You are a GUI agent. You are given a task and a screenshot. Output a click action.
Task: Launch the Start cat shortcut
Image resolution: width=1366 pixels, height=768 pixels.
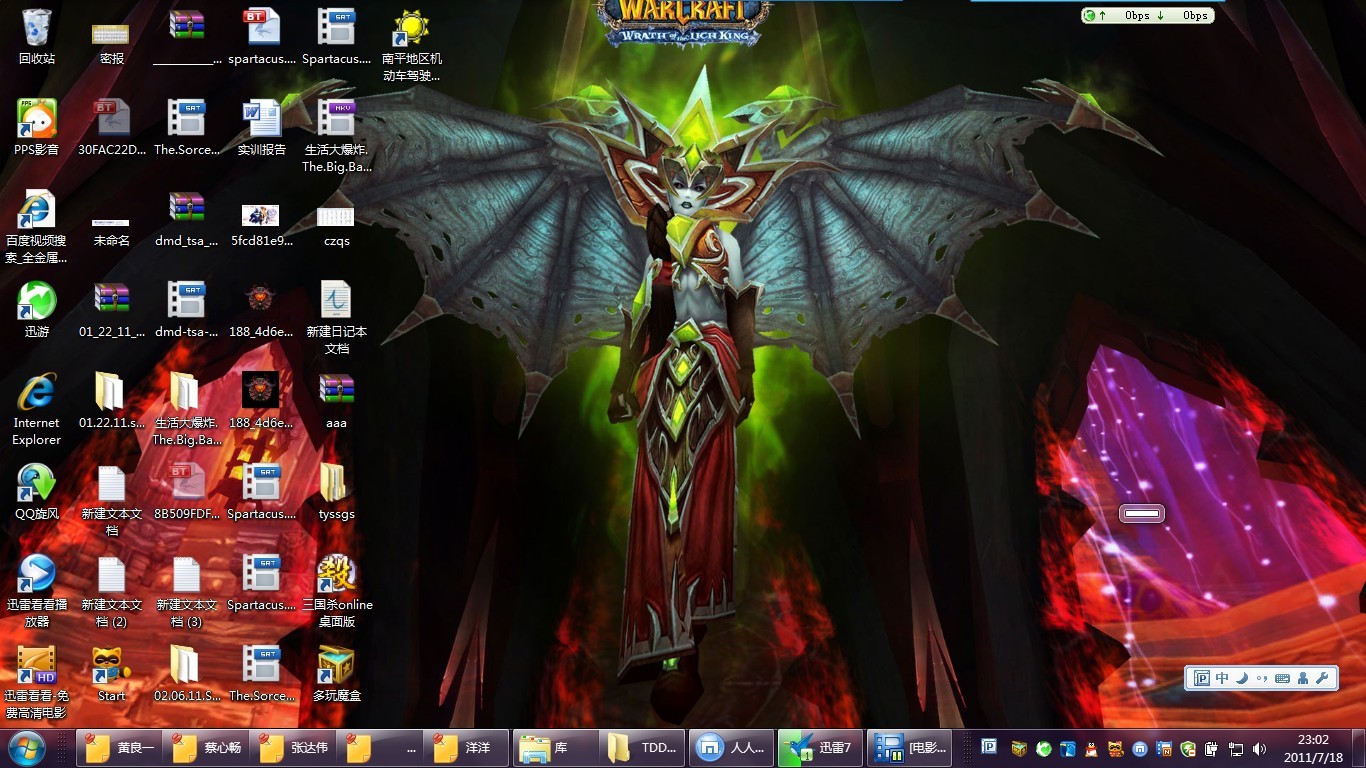[111, 674]
